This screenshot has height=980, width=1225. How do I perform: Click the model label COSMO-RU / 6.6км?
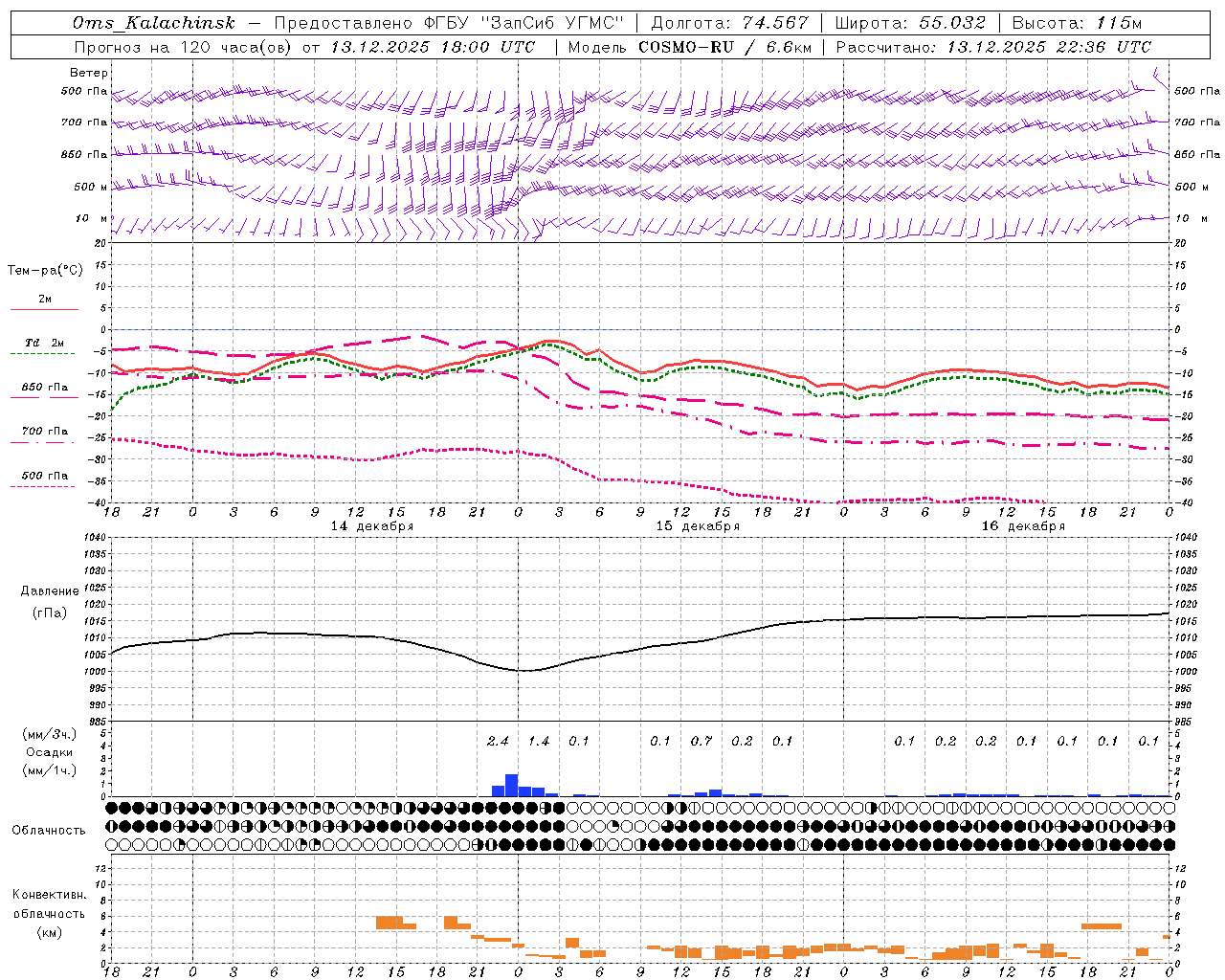(x=725, y=47)
